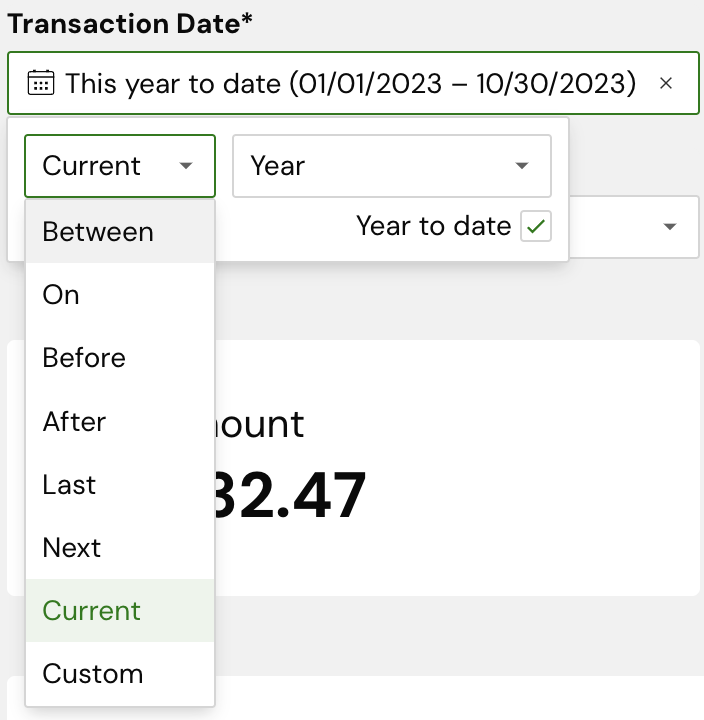704x720 pixels.
Task: Click the caret arrow in Current dropdown
Action: click(186, 166)
